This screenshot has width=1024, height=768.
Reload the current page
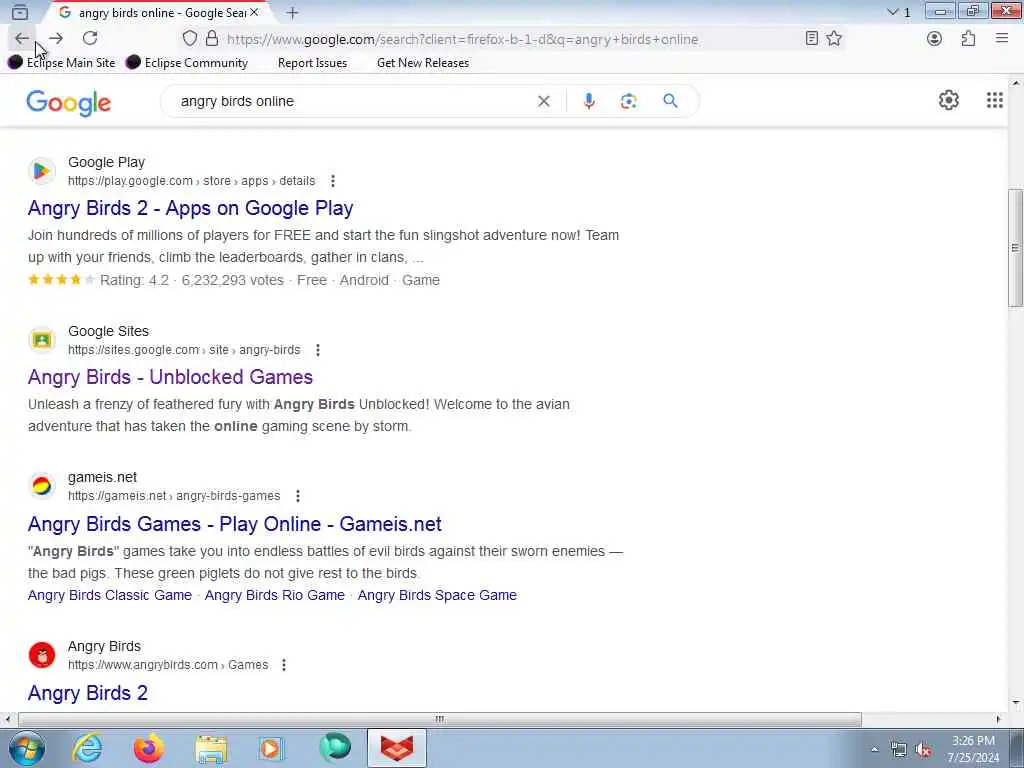tap(90, 39)
